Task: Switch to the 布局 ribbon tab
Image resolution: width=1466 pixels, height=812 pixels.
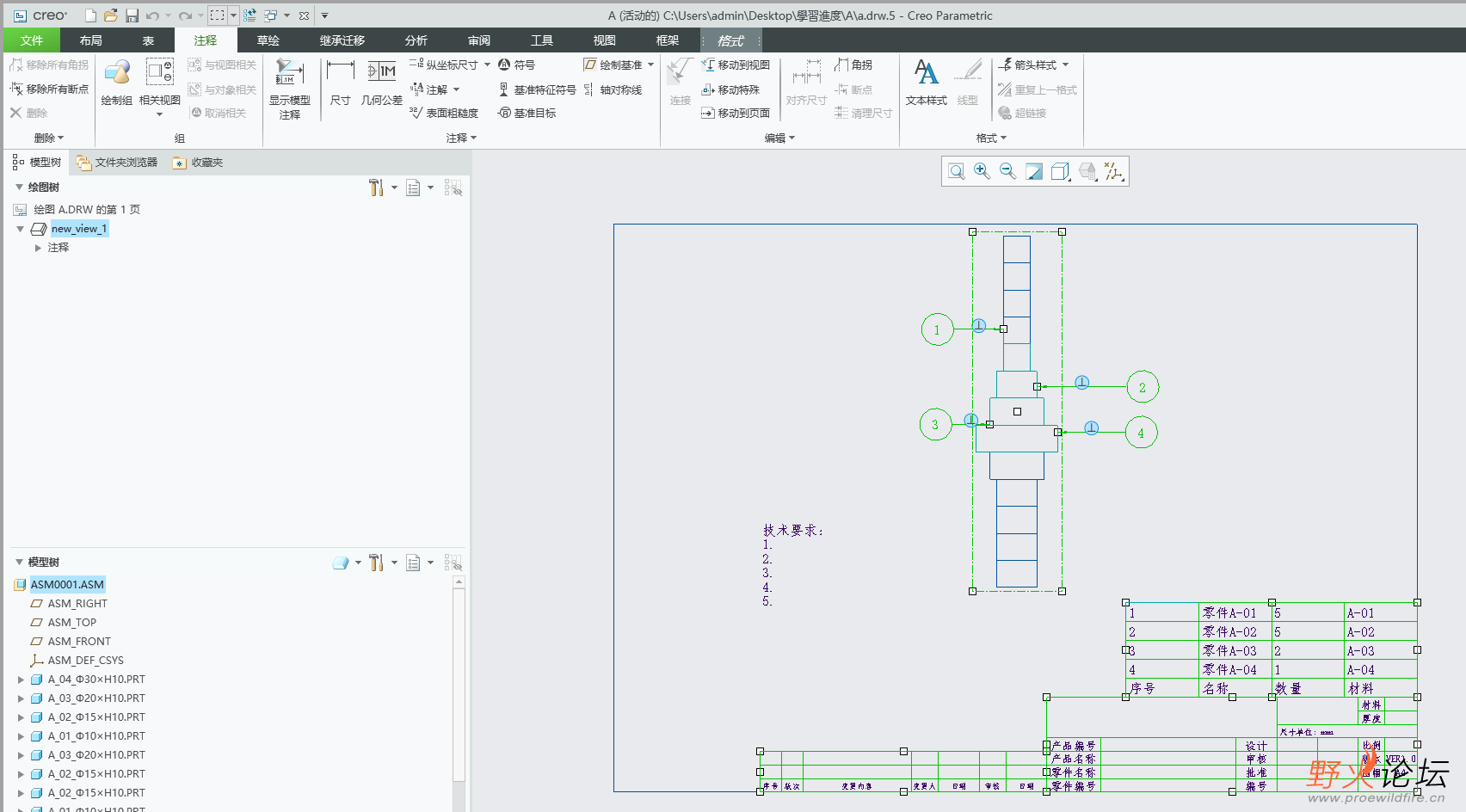Action: tap(90, 40)
